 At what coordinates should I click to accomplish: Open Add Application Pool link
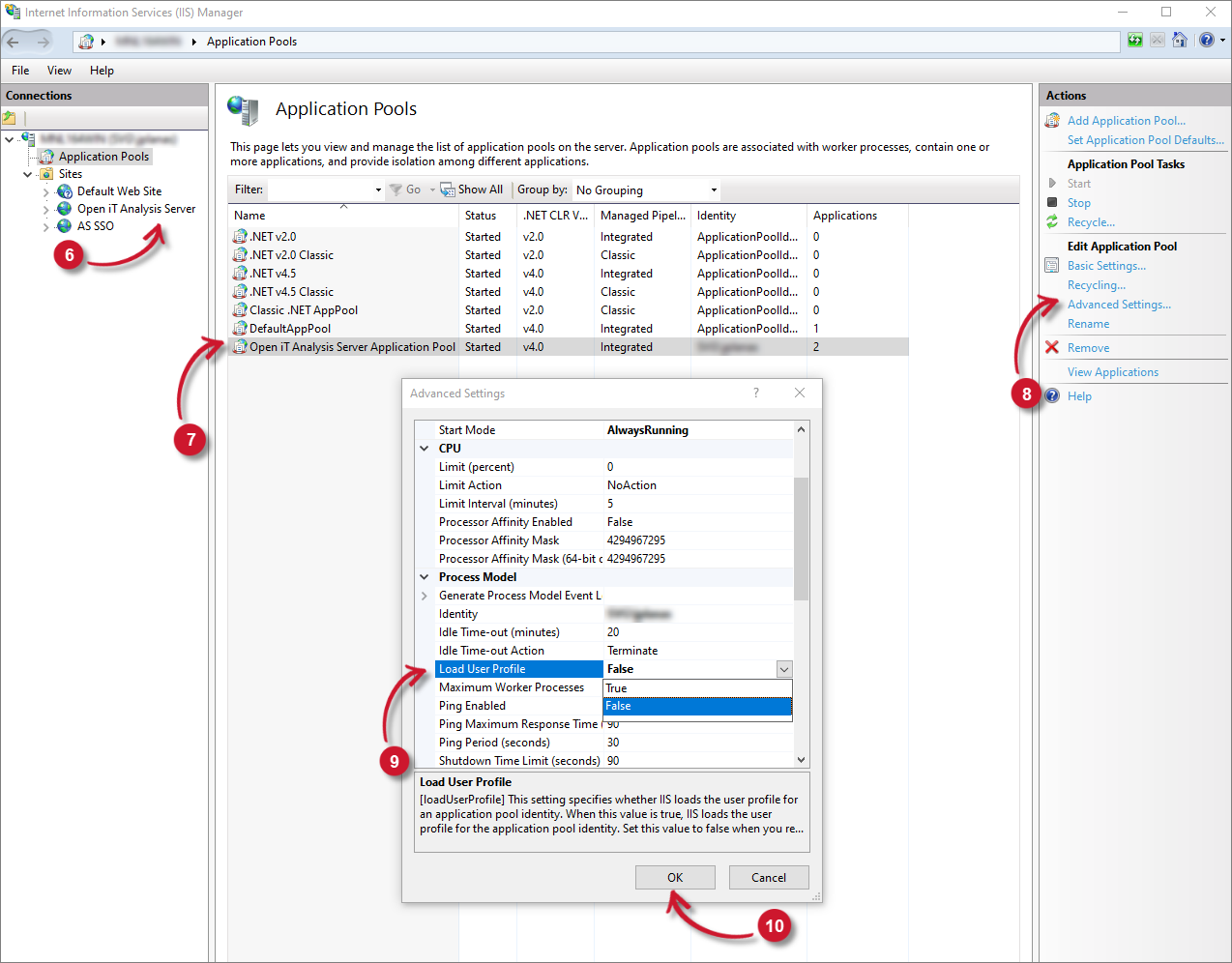(x=1126, y=121)
